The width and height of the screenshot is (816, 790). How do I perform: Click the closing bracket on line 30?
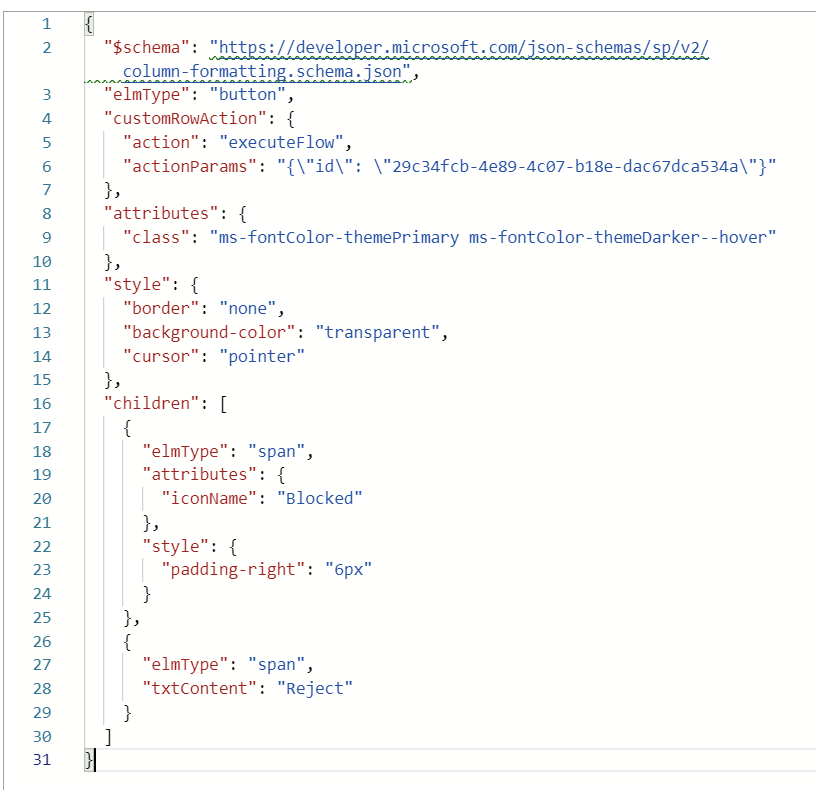click(x=108, y=736)
